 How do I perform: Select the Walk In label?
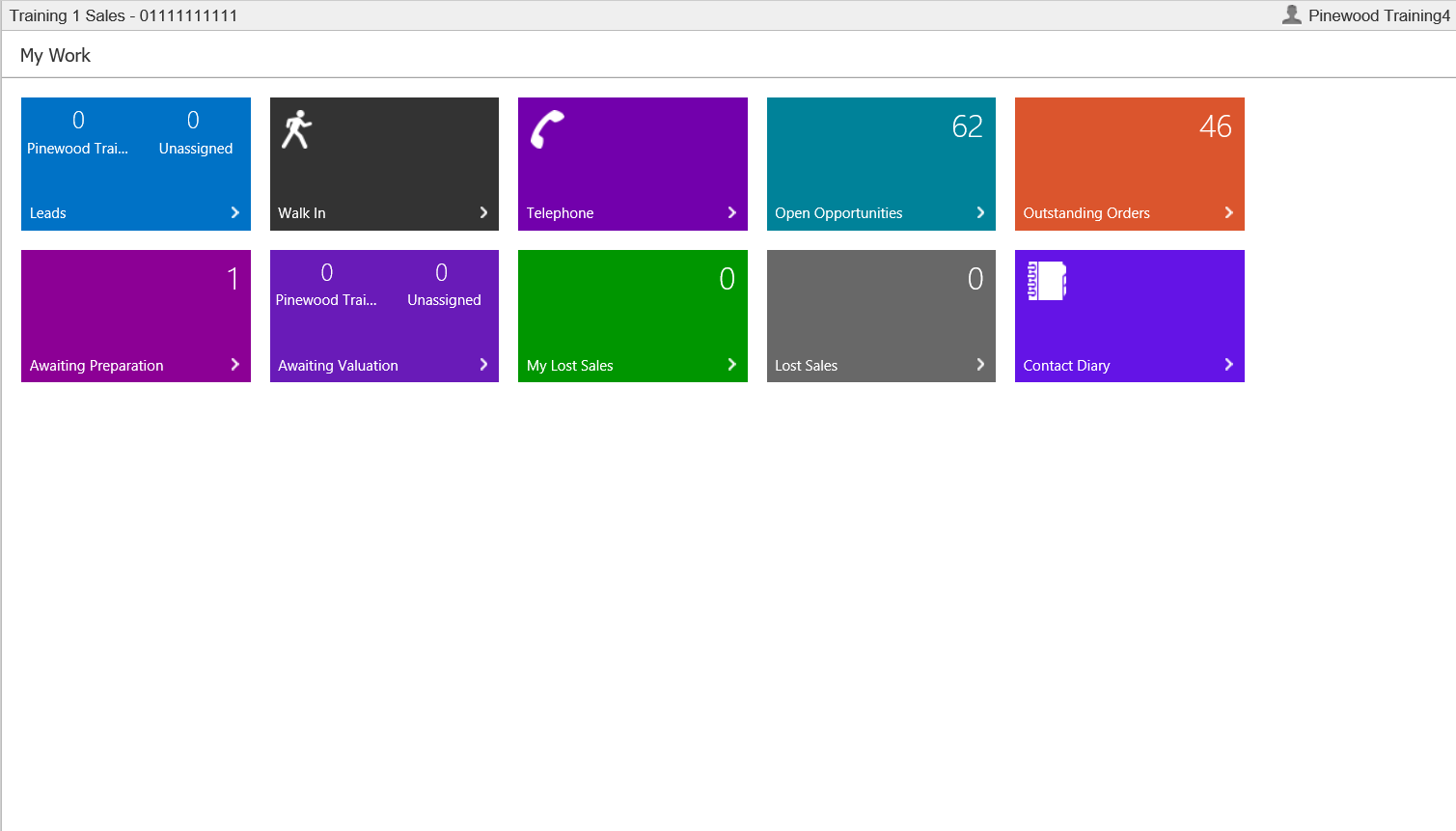pos(302,213)
